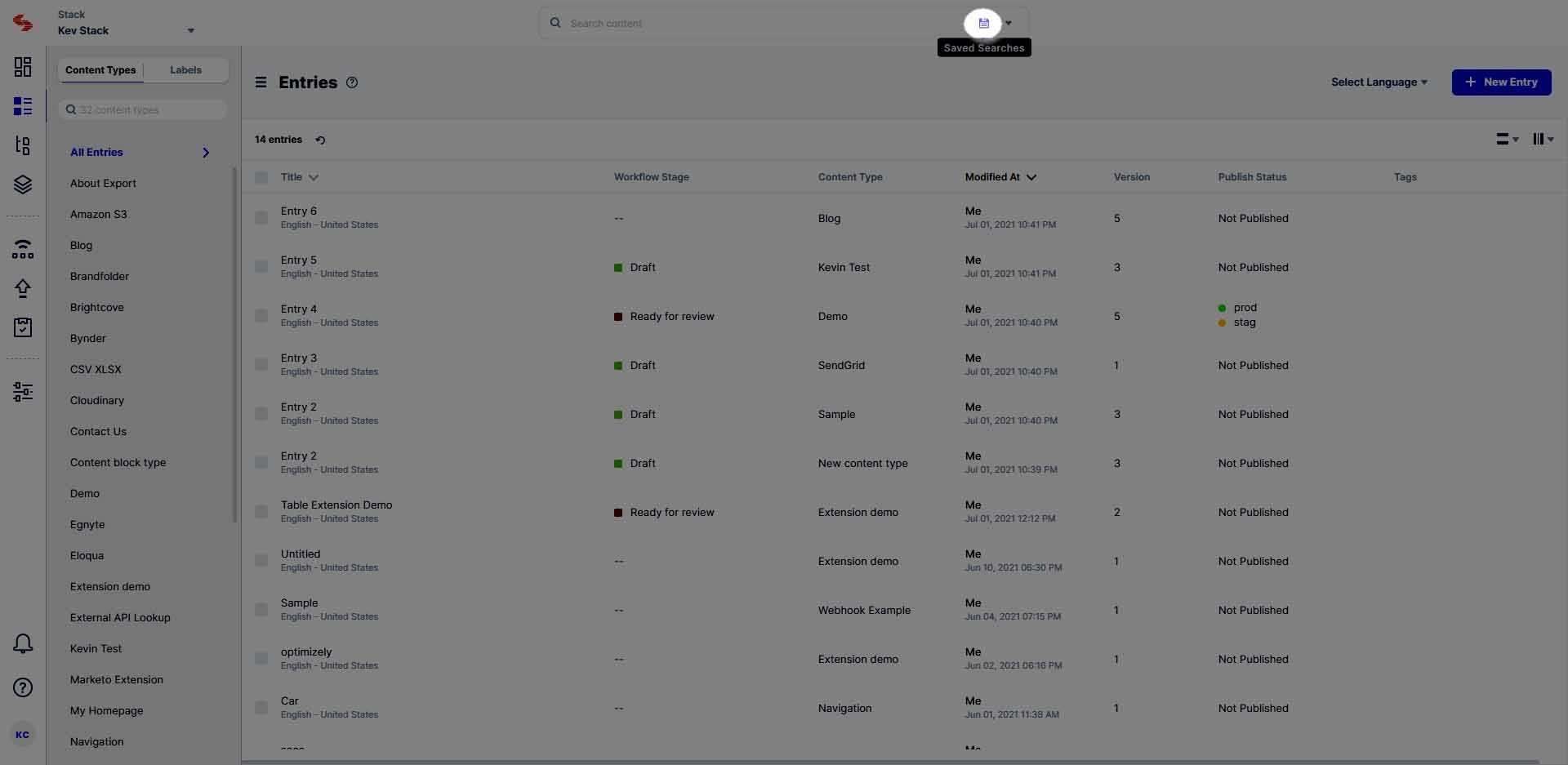Click the content types search field

(143, 110)
